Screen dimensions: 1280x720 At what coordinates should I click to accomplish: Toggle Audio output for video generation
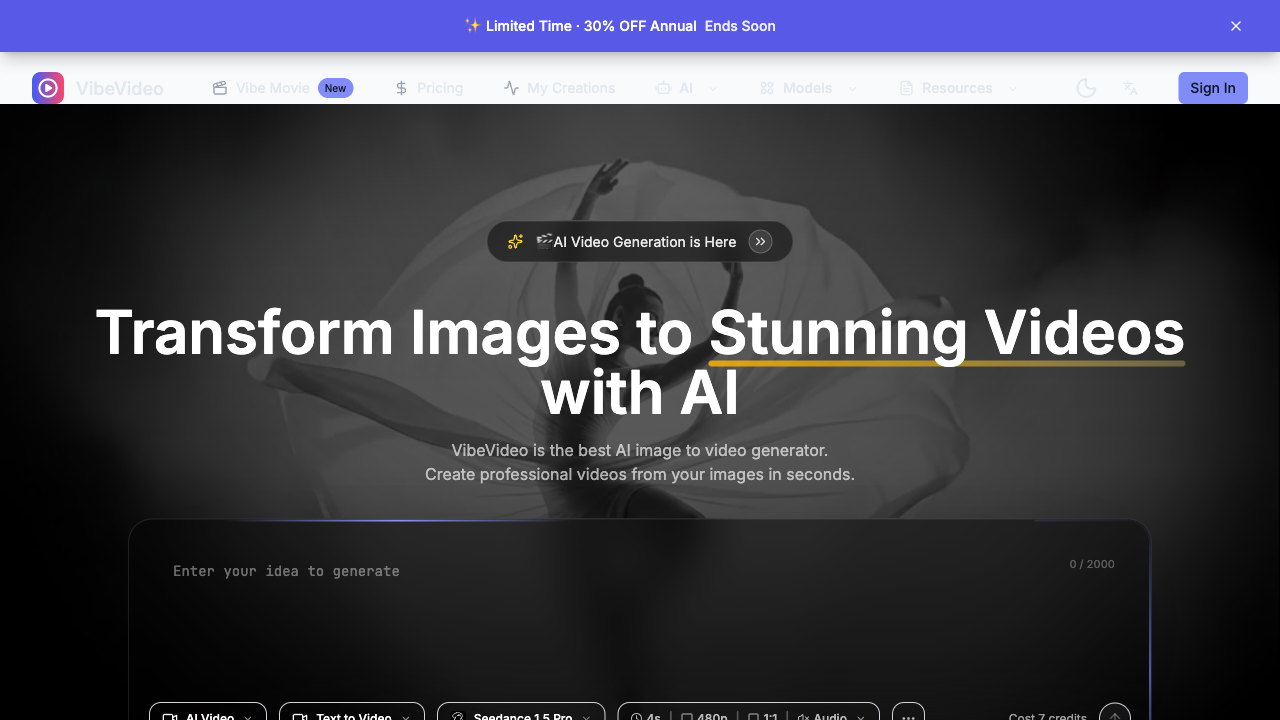pyautogui.click(x=828, y=716)
